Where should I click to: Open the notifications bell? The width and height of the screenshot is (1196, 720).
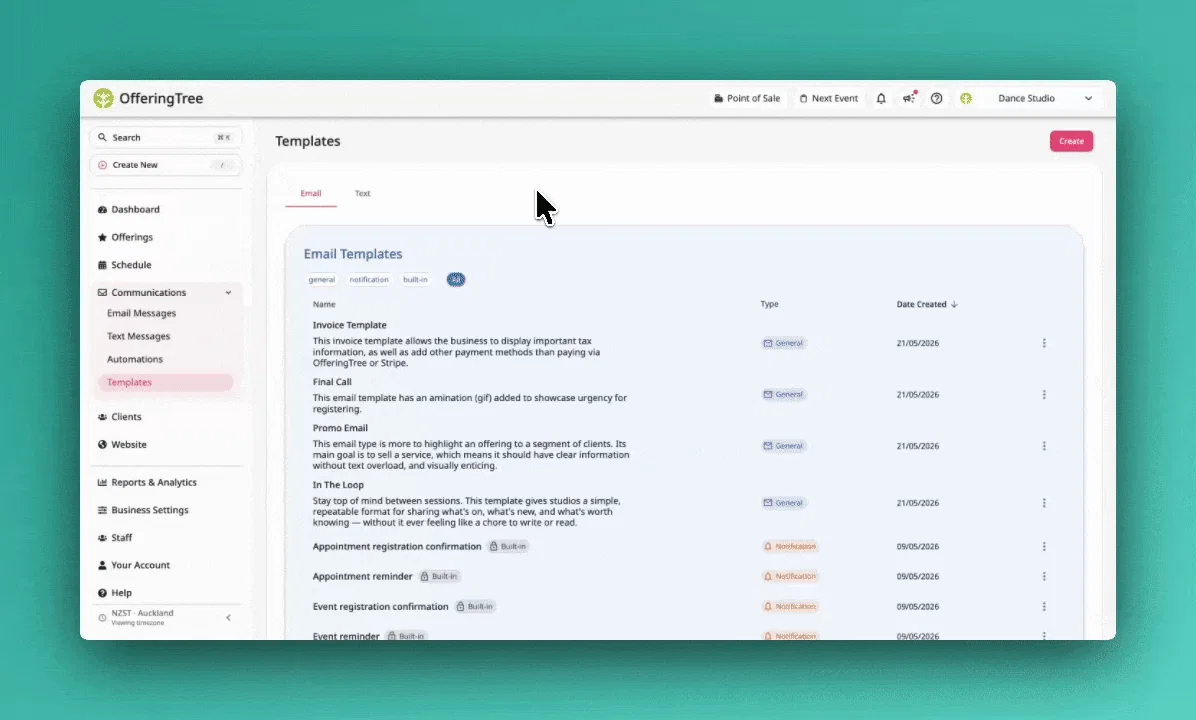point(881,98)
